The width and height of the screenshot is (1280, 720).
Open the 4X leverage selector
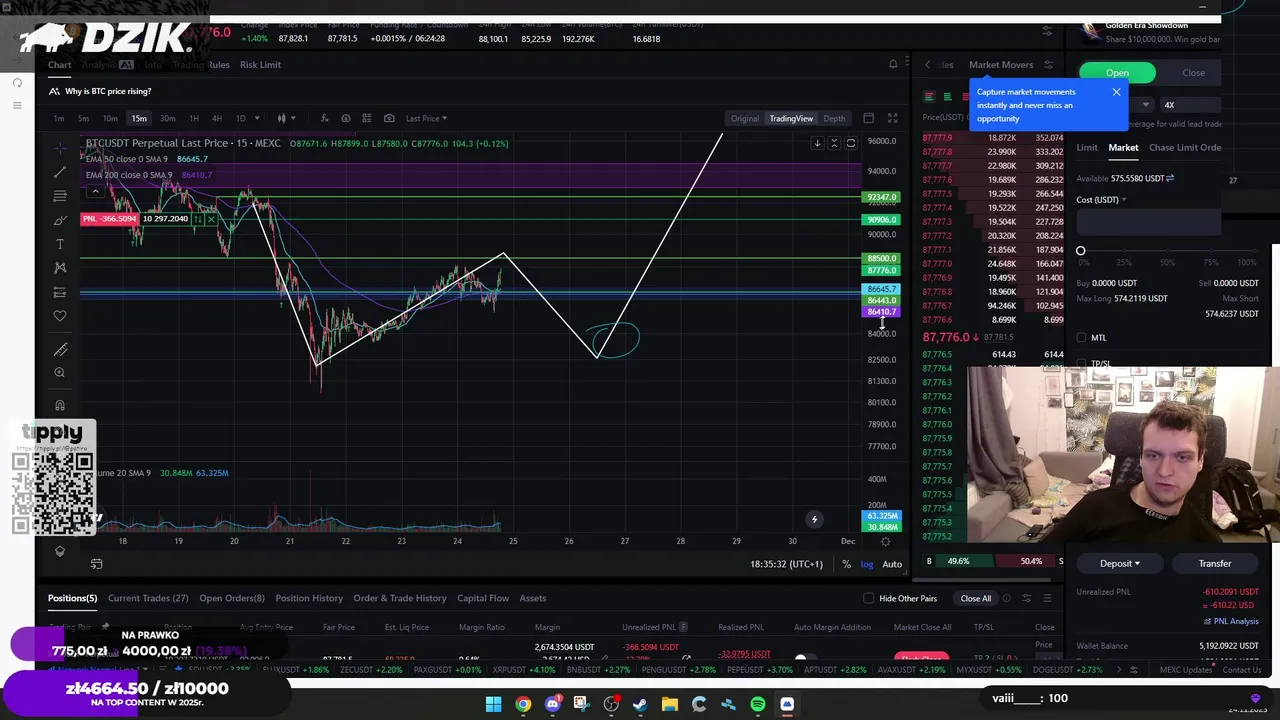1192,105
